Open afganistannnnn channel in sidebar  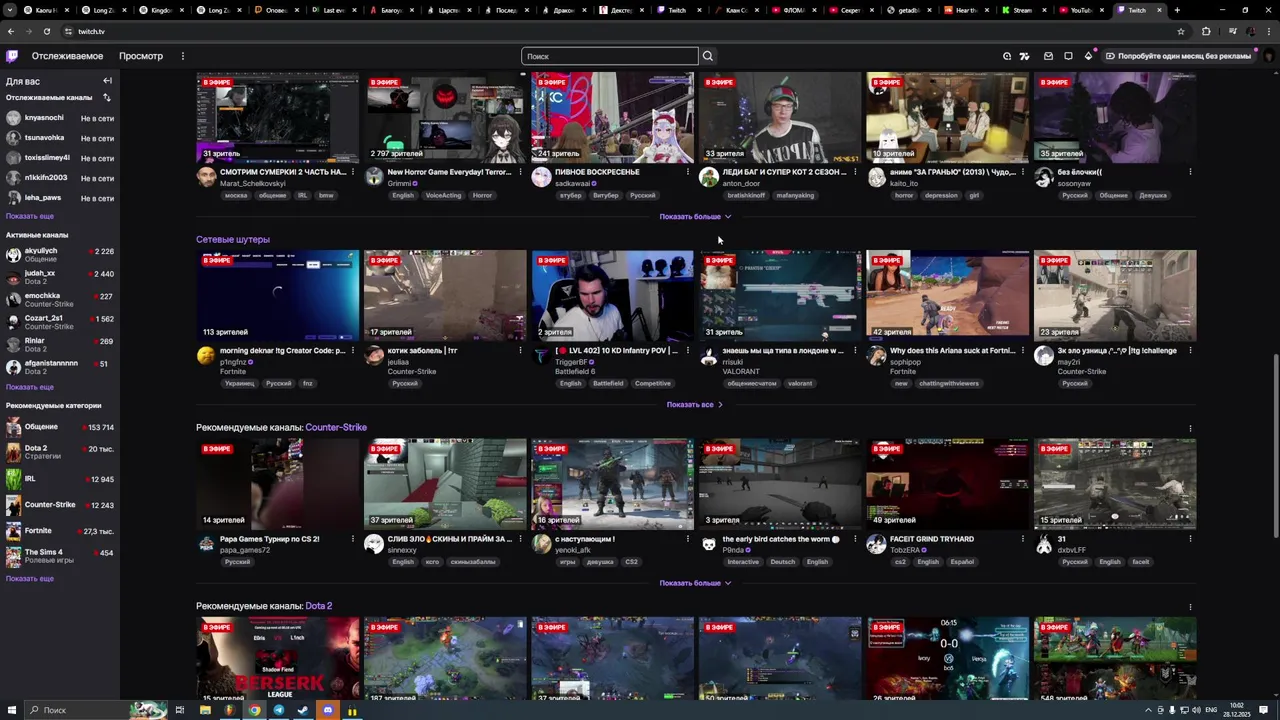point(60,367)
